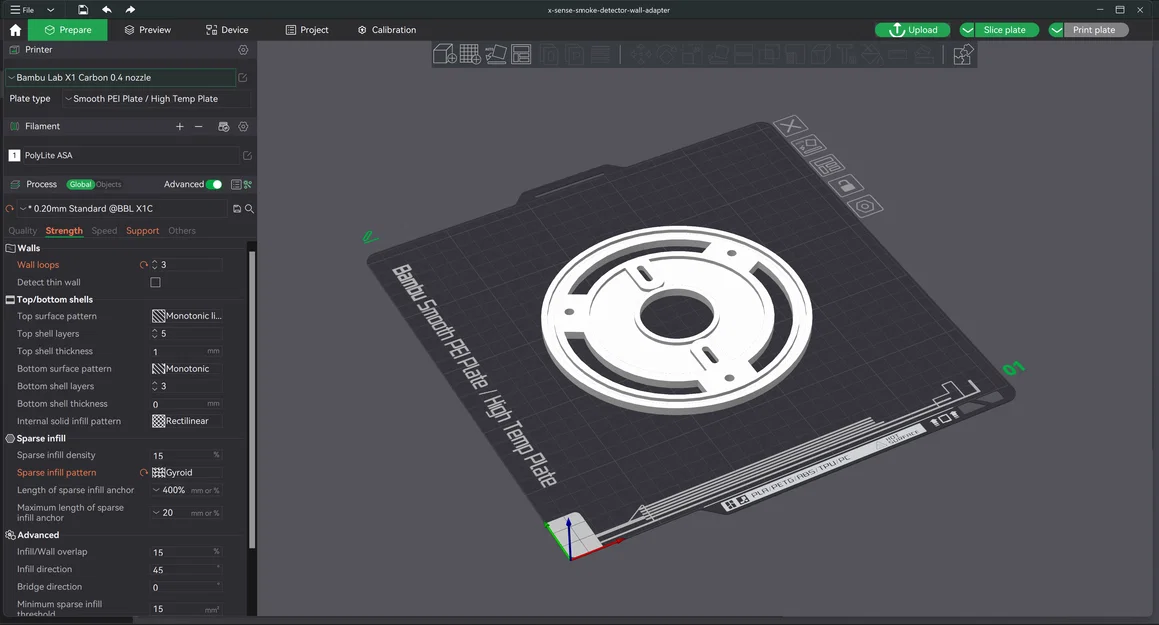
Task: Open the process settings list icon
Action: [236, 184]
